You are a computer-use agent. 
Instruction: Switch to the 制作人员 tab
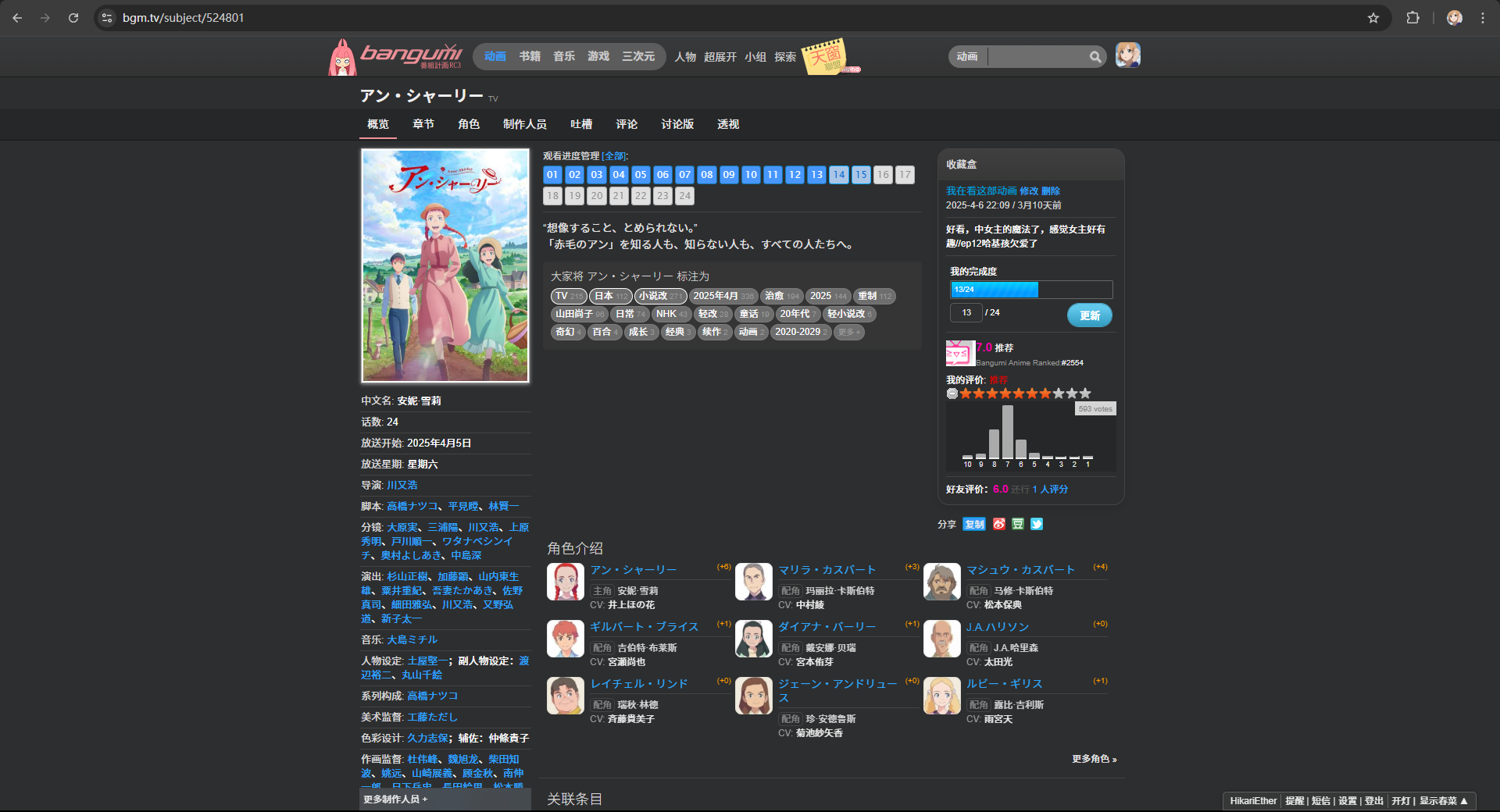tap(525, 124)
